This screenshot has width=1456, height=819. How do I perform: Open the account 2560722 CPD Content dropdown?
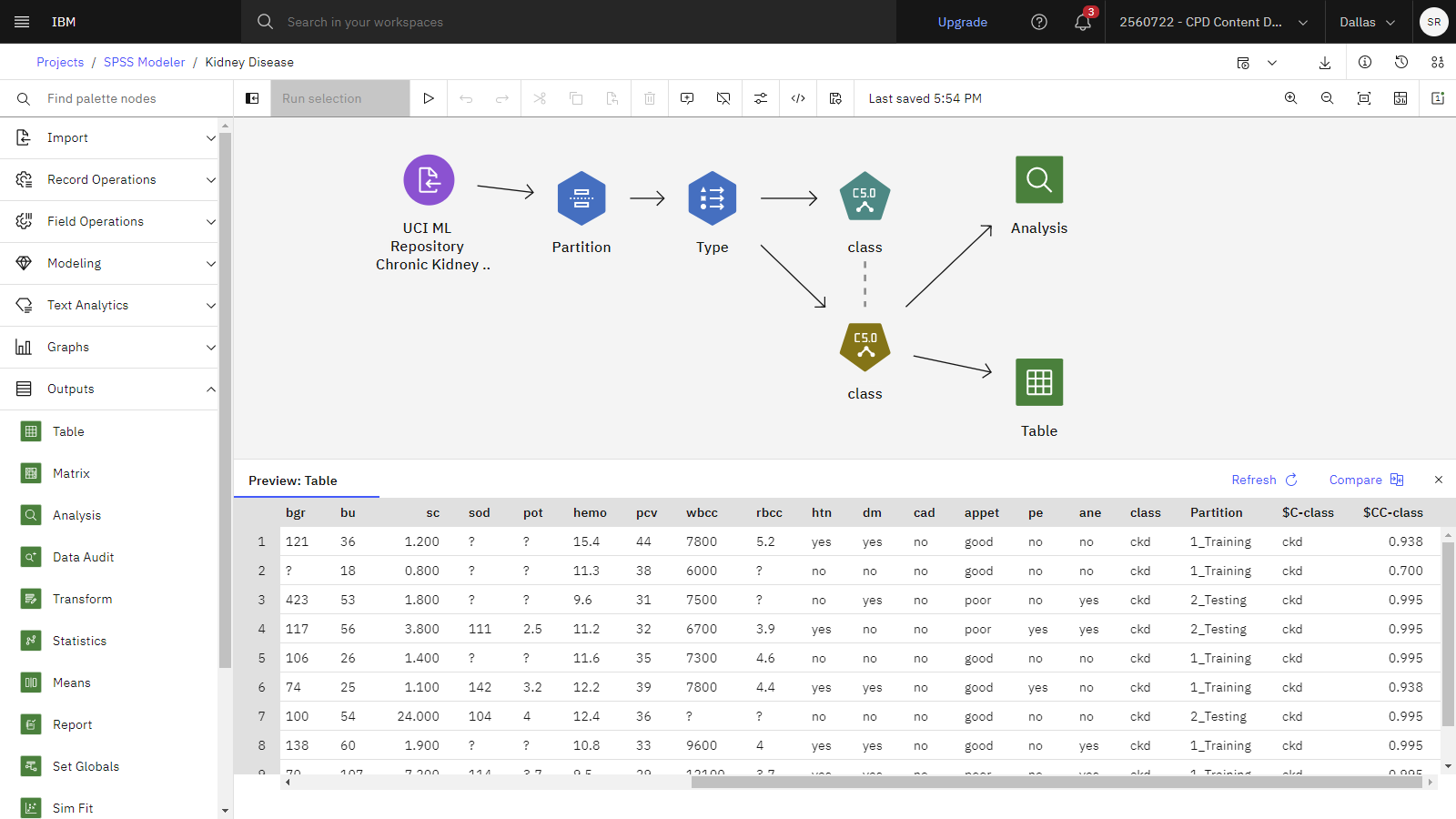[x=1214, y=22]
